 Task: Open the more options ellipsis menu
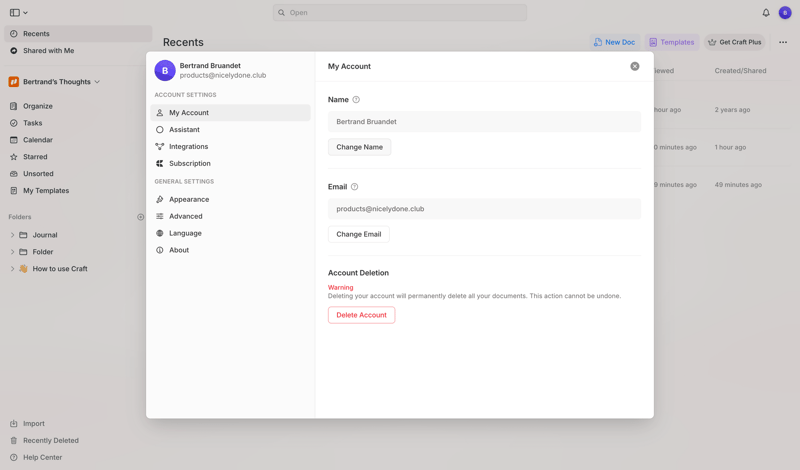(783, 42)
